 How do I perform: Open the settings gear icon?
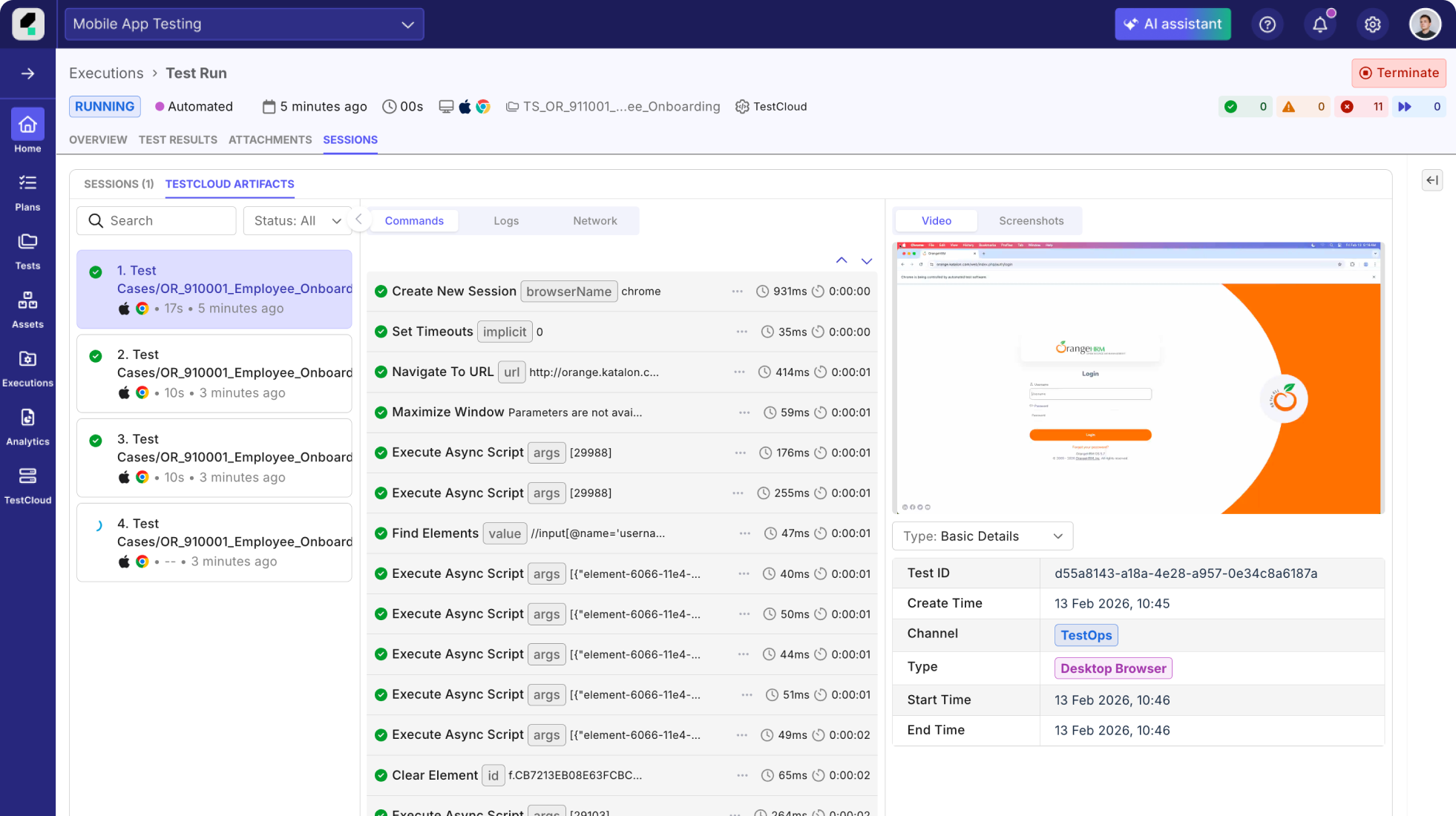pyautogui.click(x=1372, y=24)
